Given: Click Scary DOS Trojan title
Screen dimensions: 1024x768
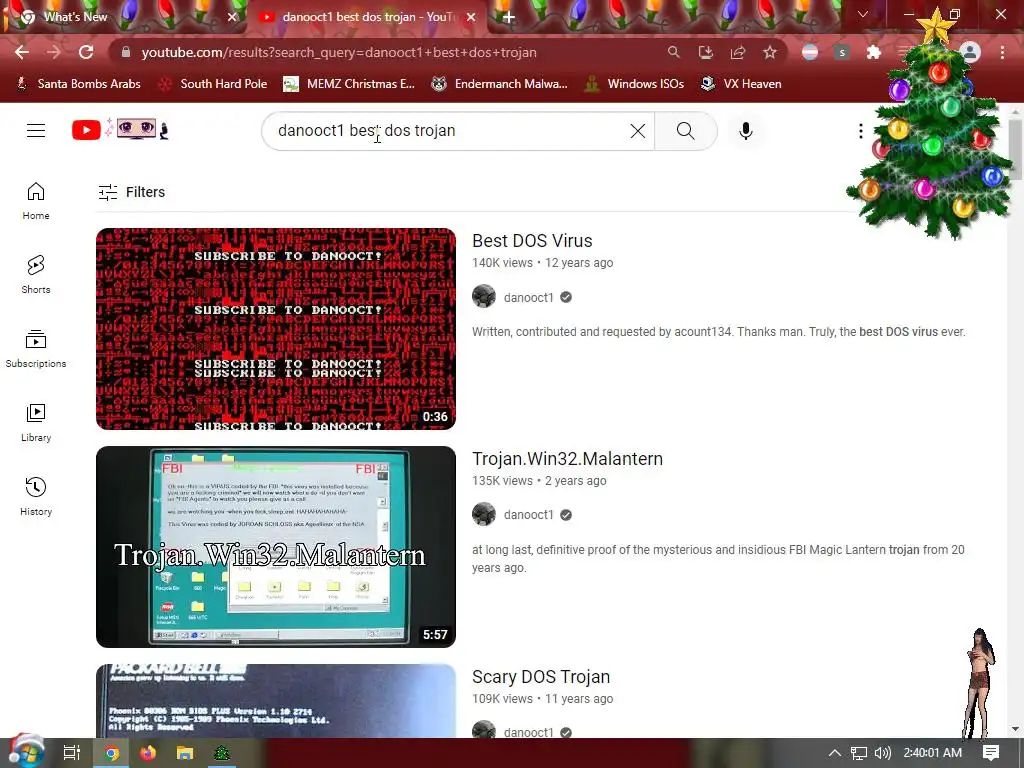Looking at the screenshot, I should coord(541,677).
